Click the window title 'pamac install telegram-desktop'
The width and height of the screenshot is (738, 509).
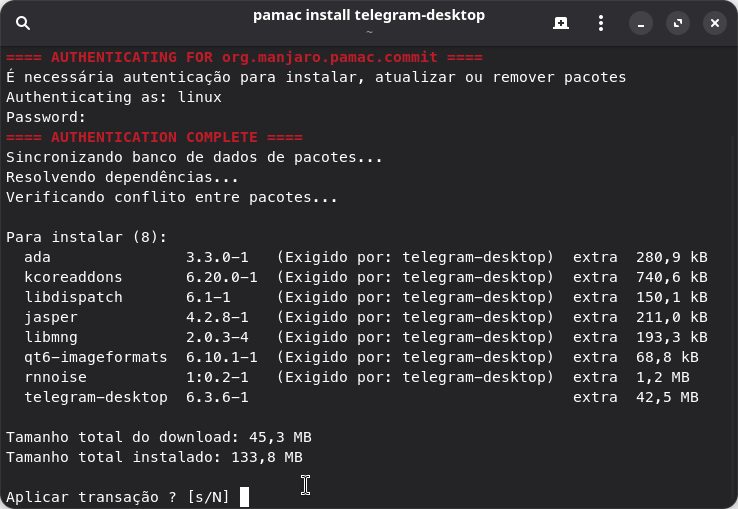click(x=368, y=16)
